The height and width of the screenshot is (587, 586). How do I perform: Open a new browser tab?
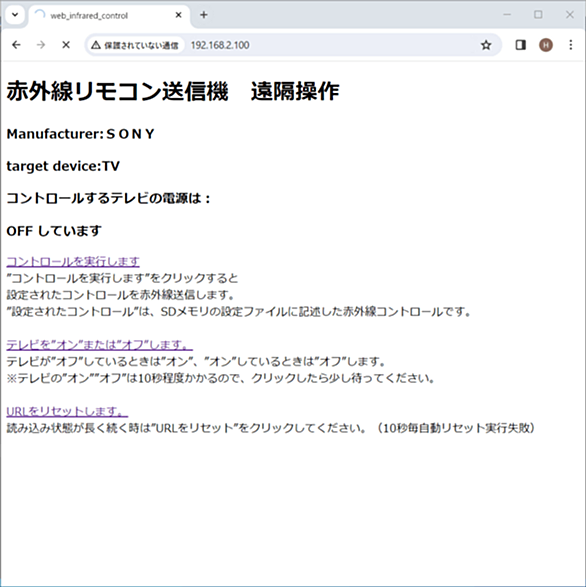(x=204, y=15)
